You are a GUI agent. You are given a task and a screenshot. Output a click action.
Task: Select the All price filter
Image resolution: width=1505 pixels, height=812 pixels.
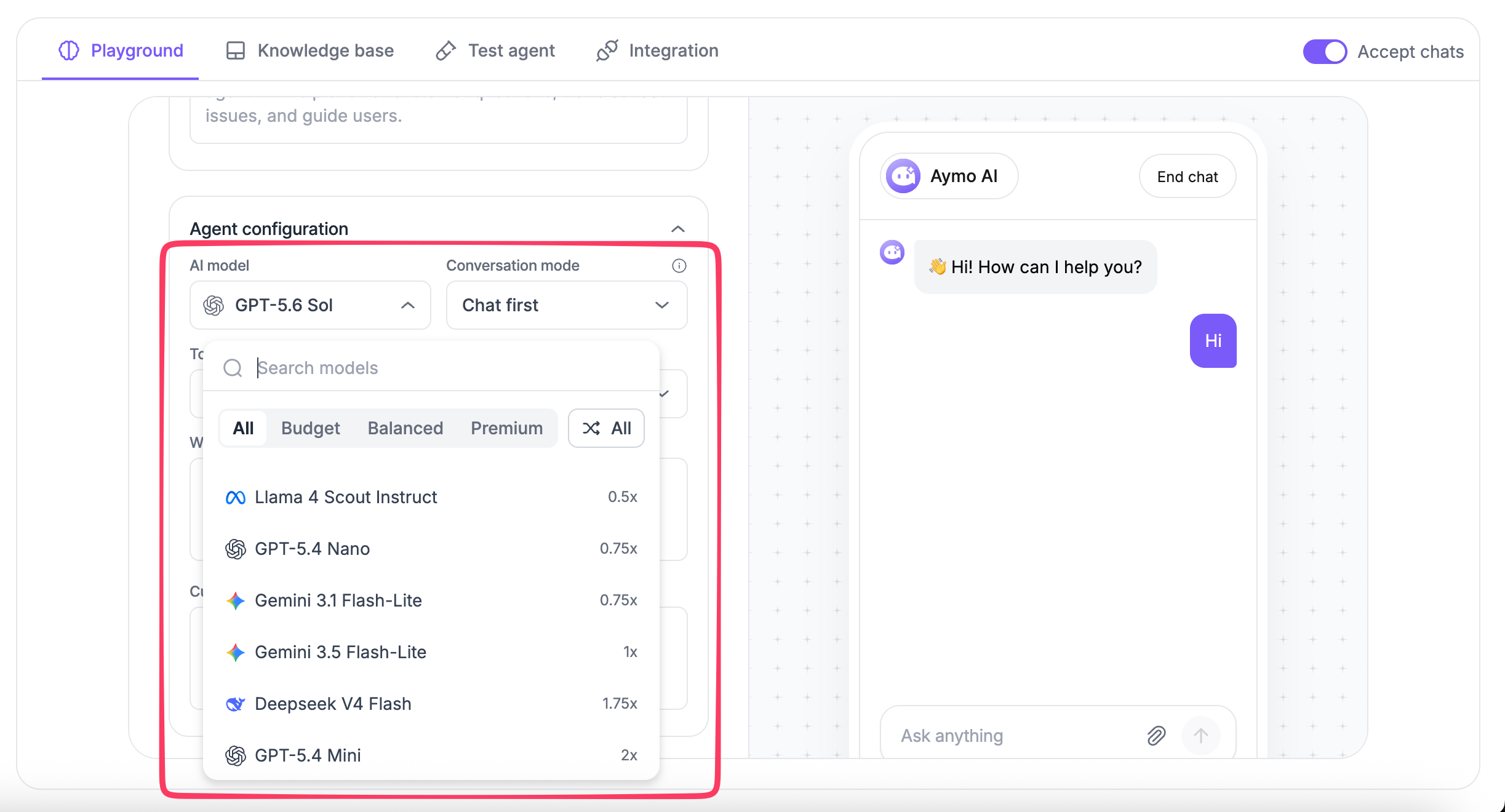tap(243, 428)
